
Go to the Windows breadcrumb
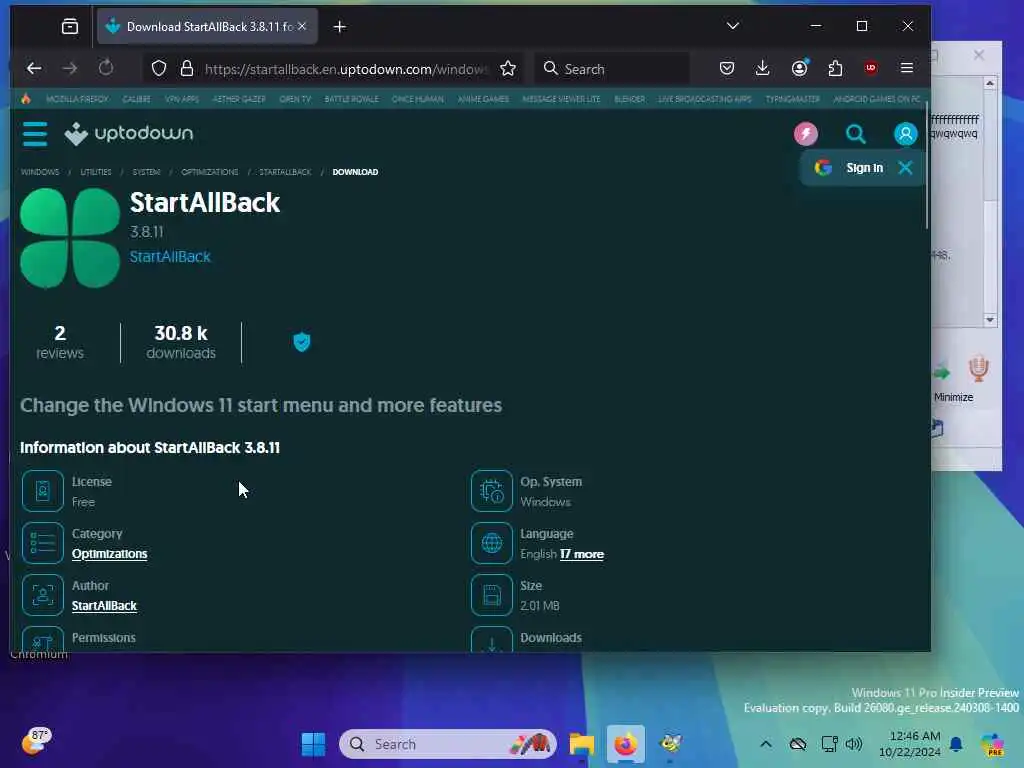click(x=40, y=172)
